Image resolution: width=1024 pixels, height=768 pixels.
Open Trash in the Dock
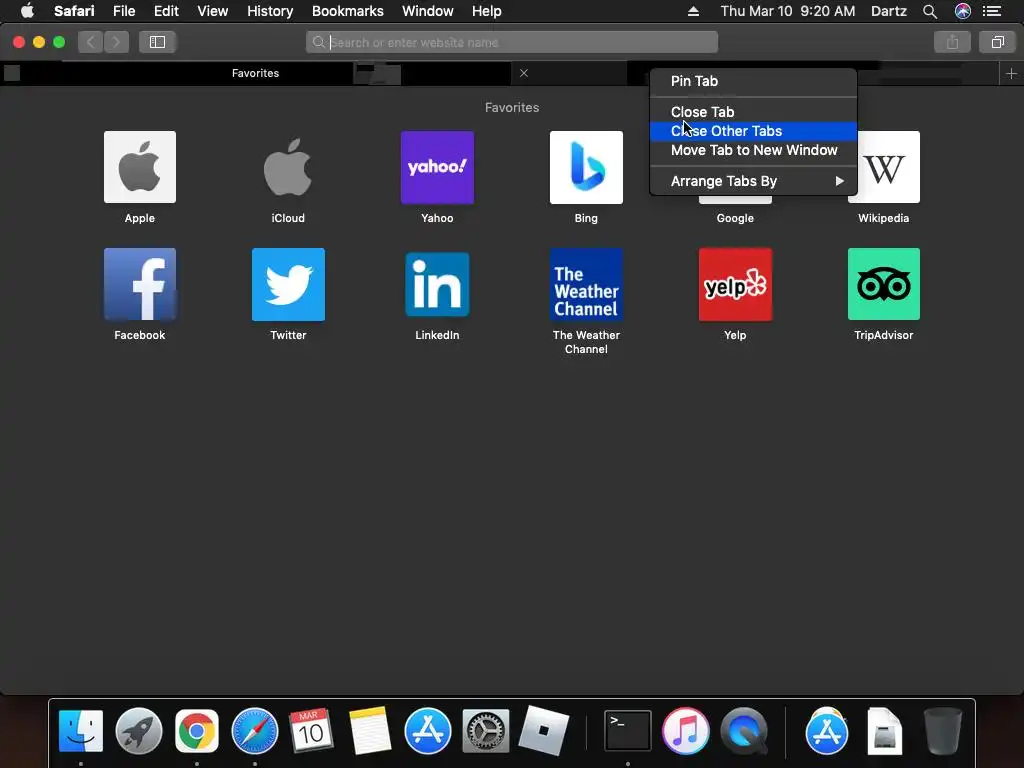point(942,731)
